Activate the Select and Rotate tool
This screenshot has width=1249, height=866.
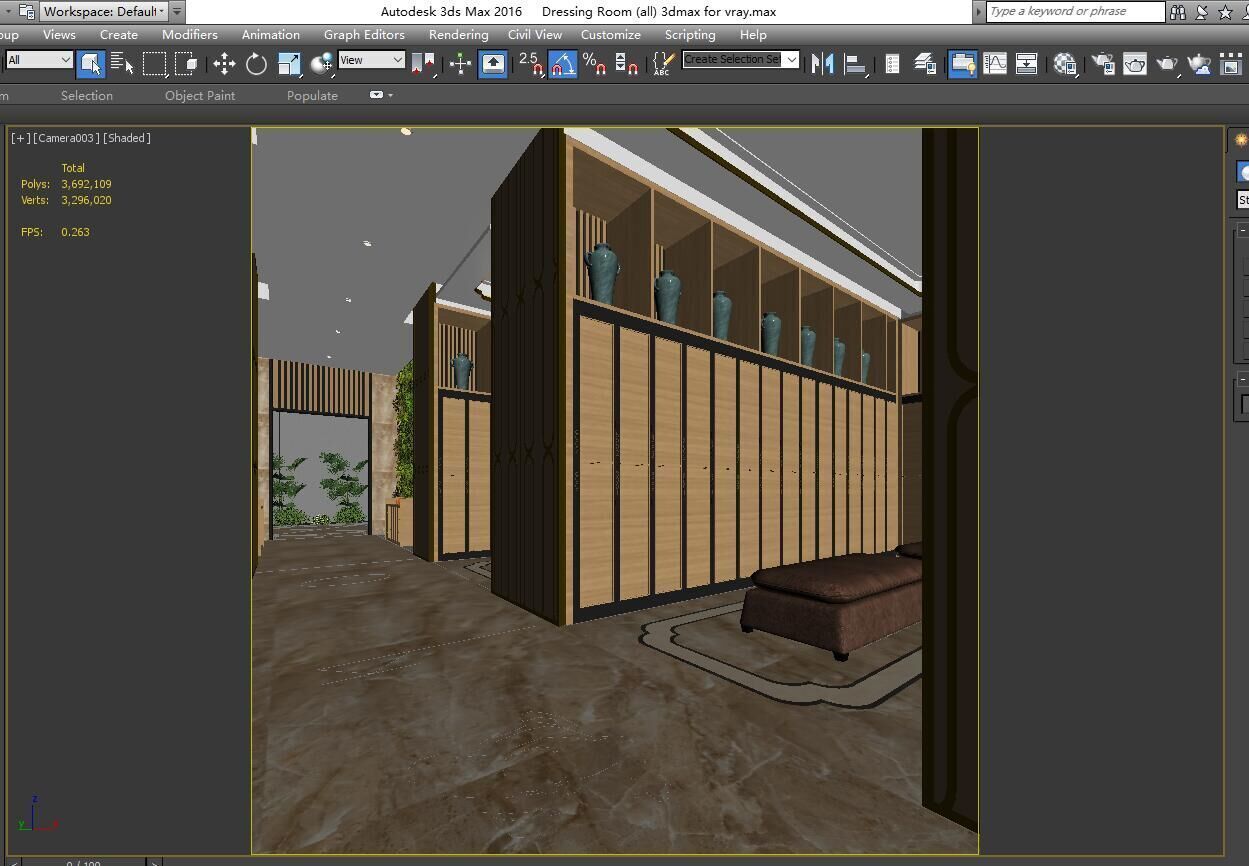(x=256, y=64)
